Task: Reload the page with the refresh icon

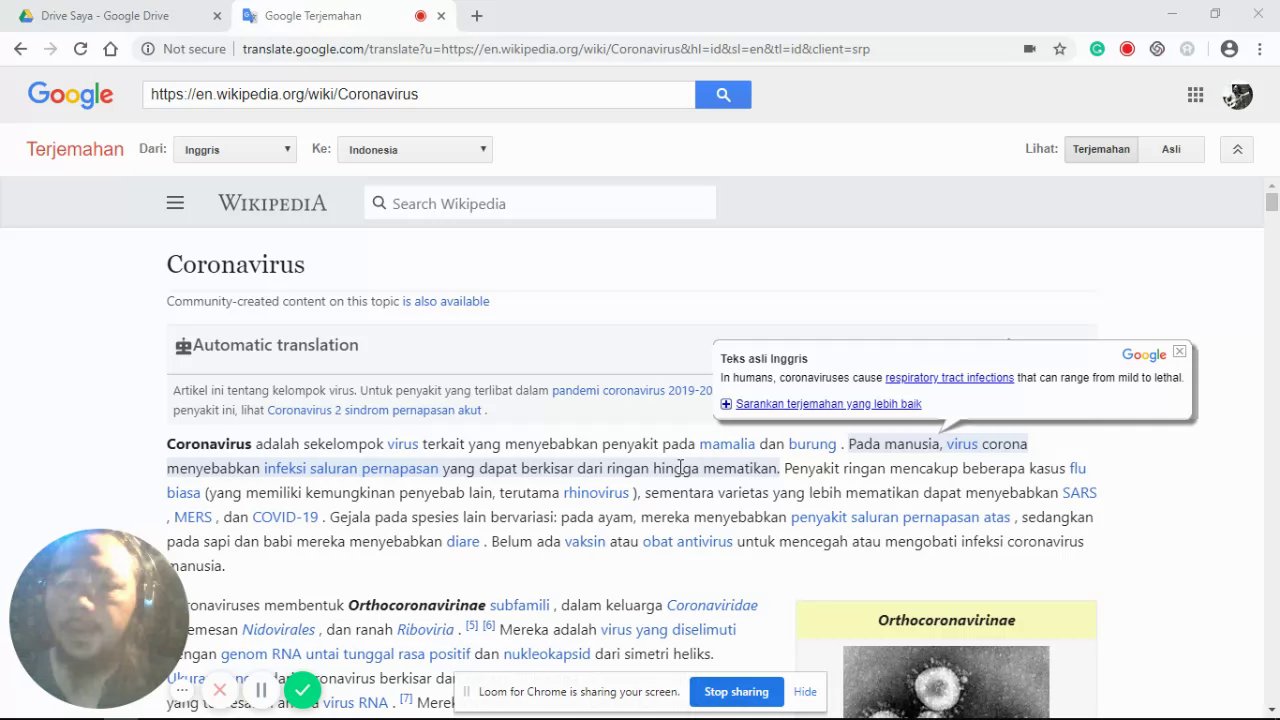Action: tap(80, 48)
